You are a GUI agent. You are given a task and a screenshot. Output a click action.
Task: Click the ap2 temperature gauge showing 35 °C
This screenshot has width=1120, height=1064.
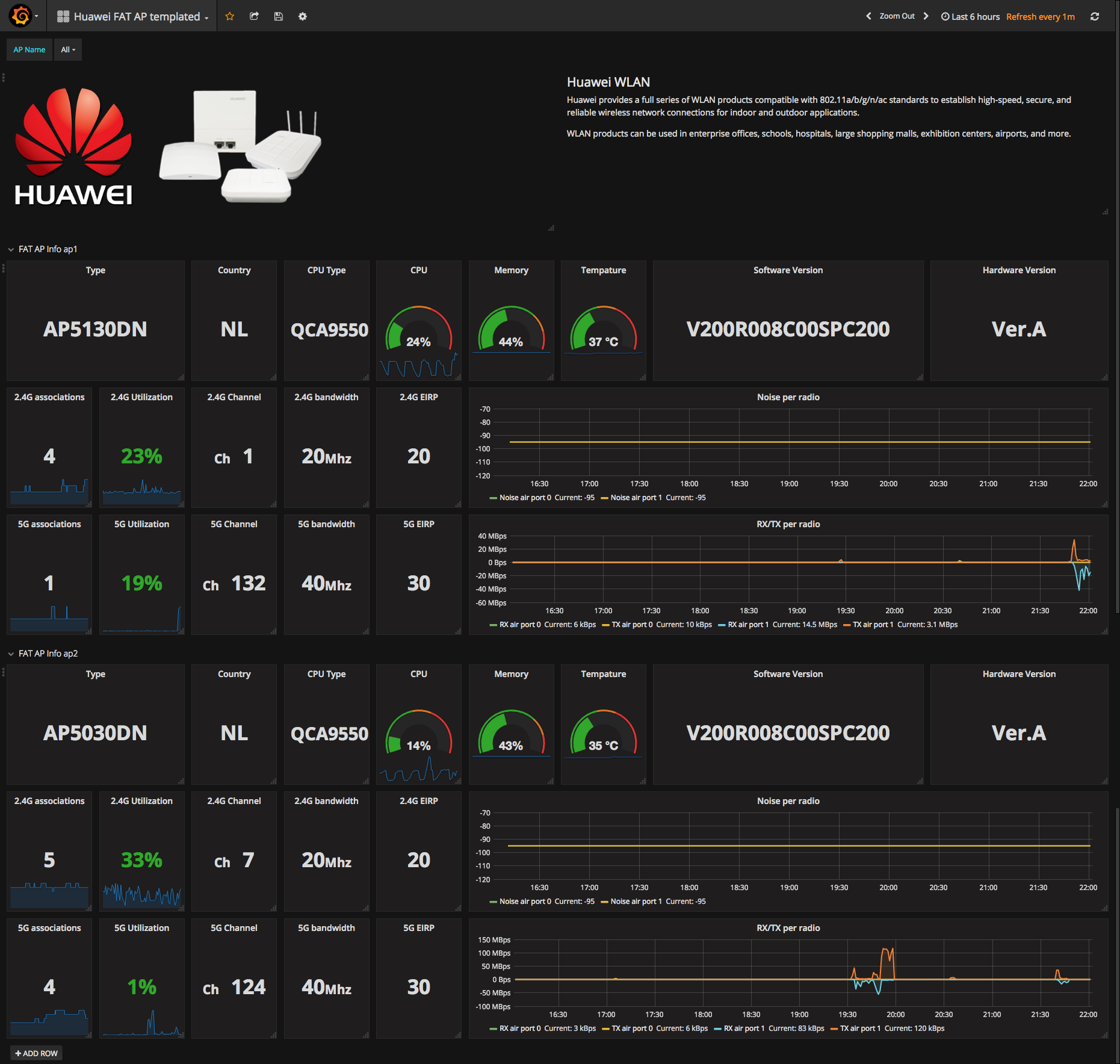pos(603,732)
